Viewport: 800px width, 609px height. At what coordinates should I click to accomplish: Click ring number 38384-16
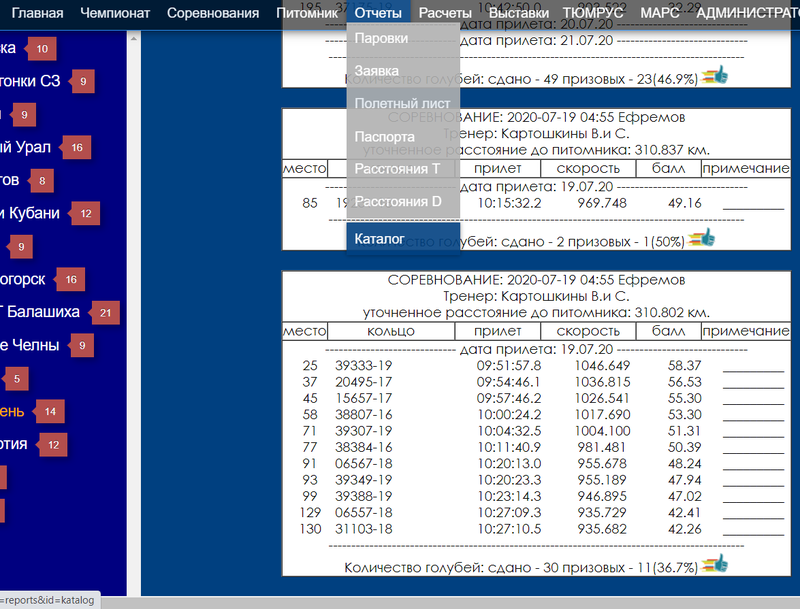pos(363,447)
